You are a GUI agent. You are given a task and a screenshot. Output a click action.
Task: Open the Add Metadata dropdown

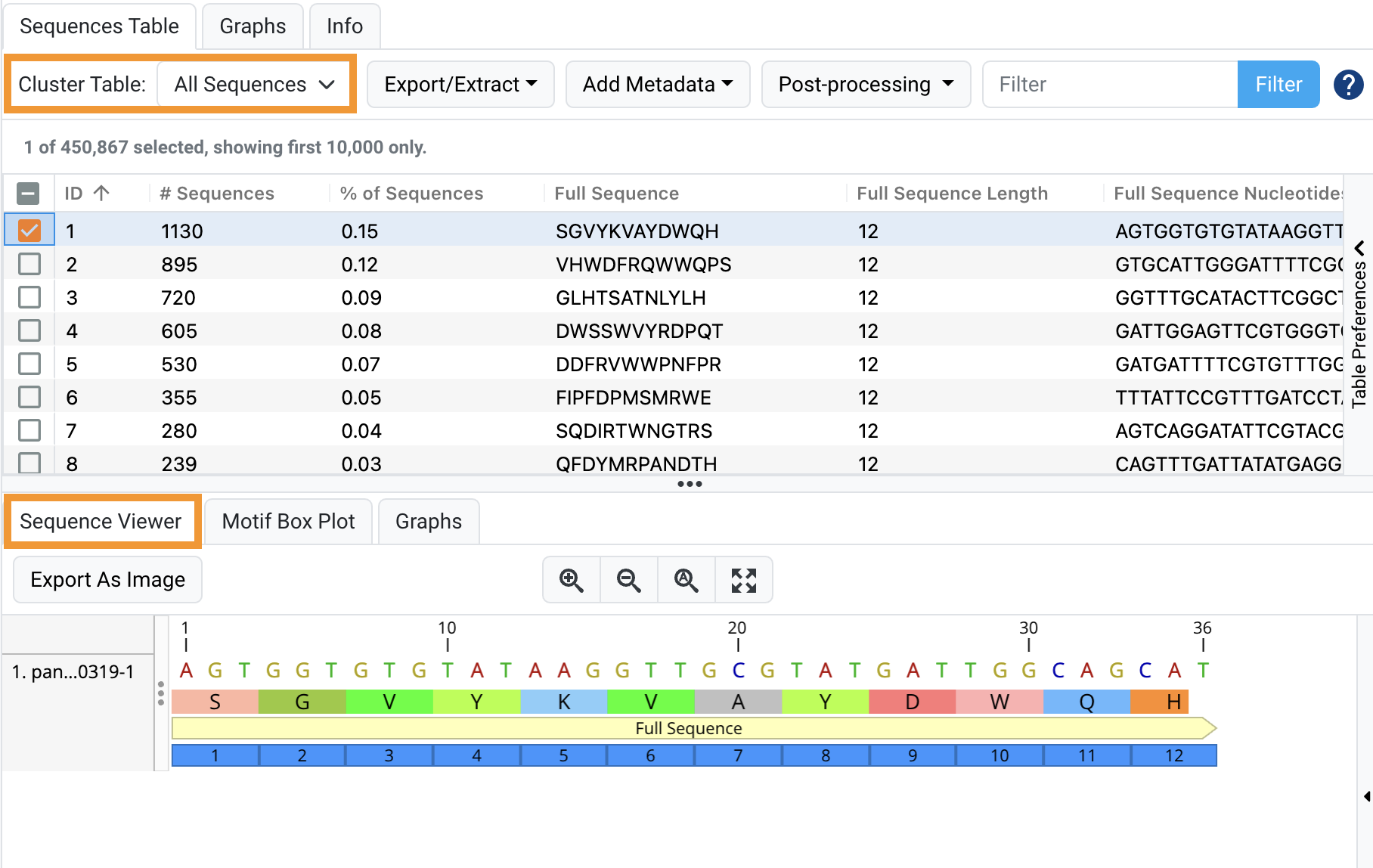tap(658, 85)
